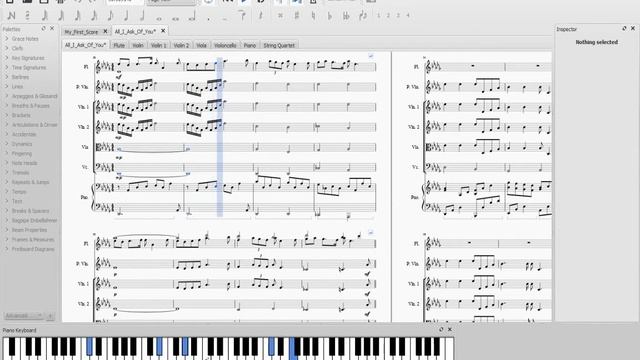Switch to voice 4
Image resolution: width=640 pixels, height=360 pixels.
pyautogui.click(x=408, y=16)
